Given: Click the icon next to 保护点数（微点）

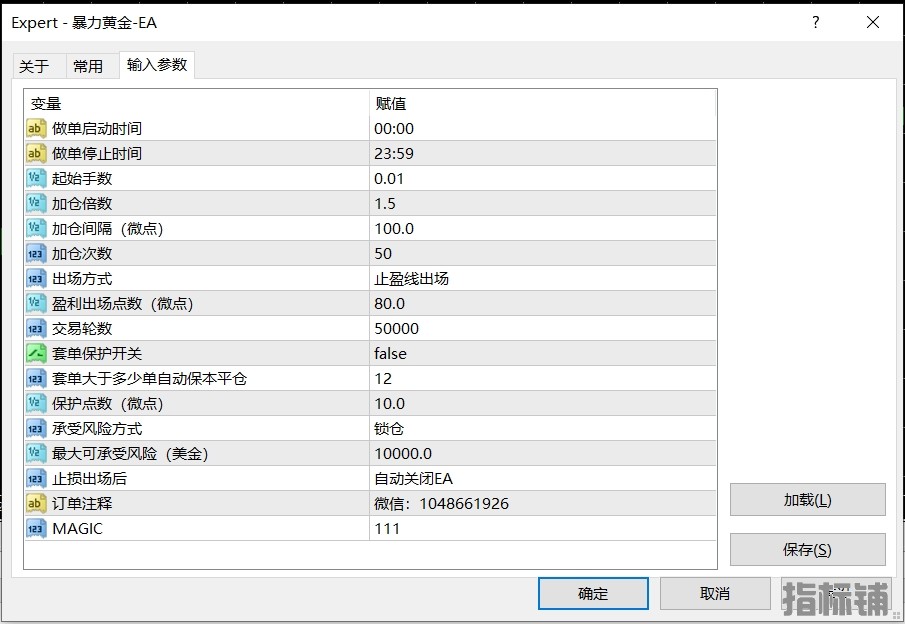Looking at the screenshot, I should [36, 403].
